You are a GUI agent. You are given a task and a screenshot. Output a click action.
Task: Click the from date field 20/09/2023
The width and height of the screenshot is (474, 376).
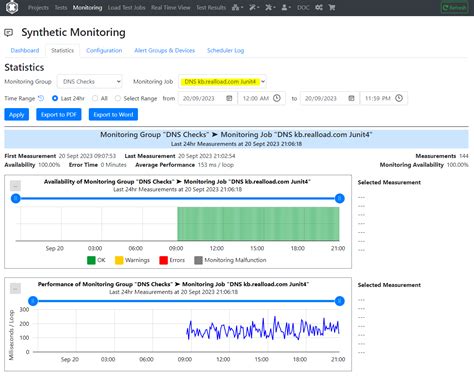pos(208,98)
